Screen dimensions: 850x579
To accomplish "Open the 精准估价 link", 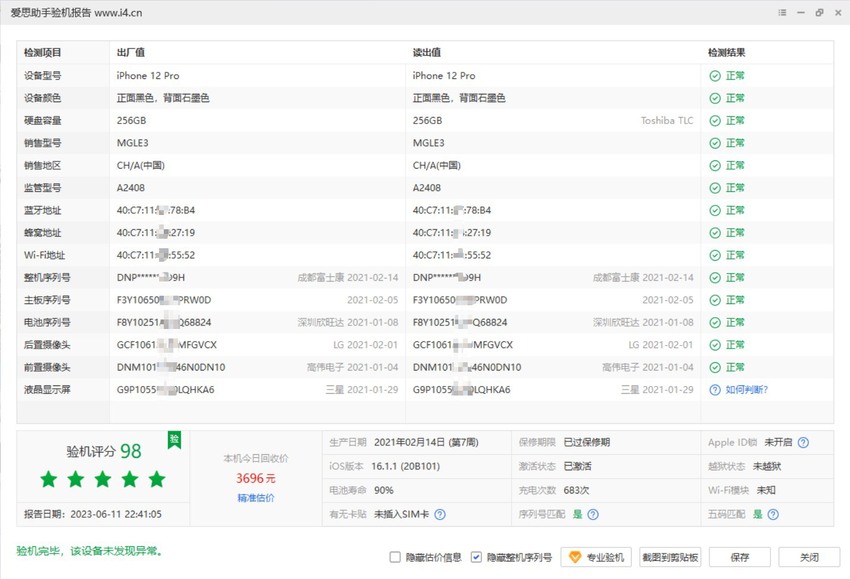I will (256, 498).
